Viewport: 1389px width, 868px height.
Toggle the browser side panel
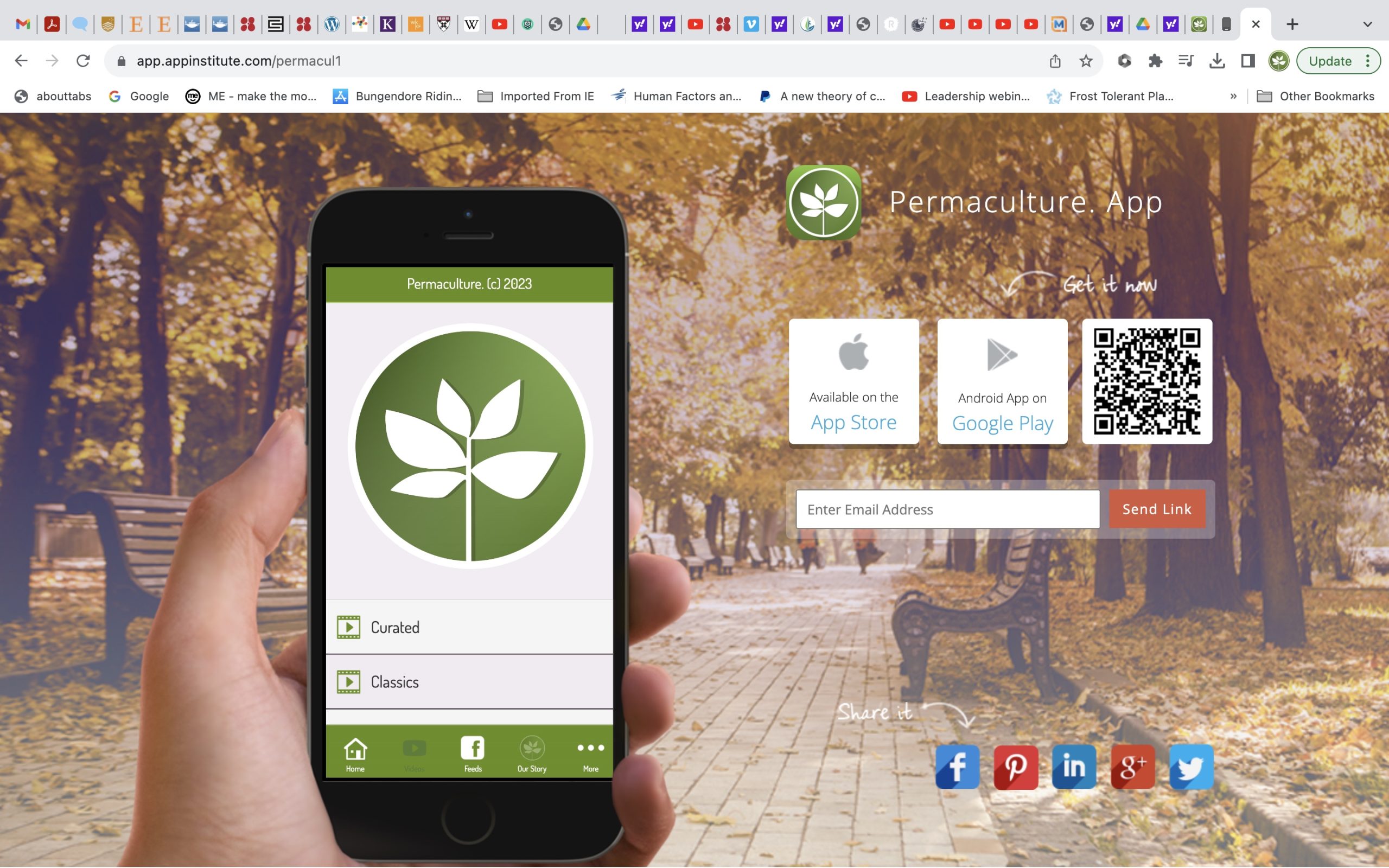point(1248,61)
